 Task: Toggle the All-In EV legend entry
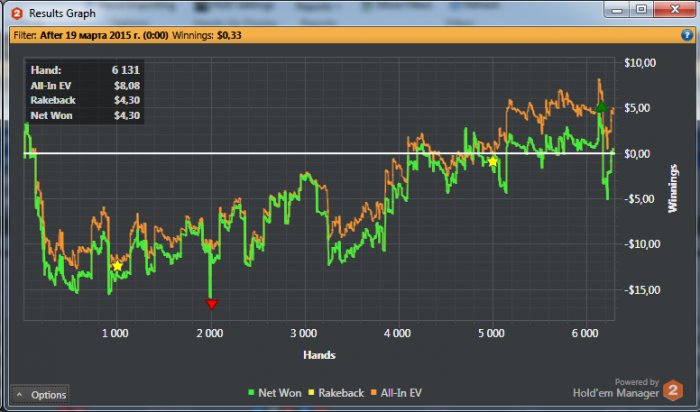[396, 393]
